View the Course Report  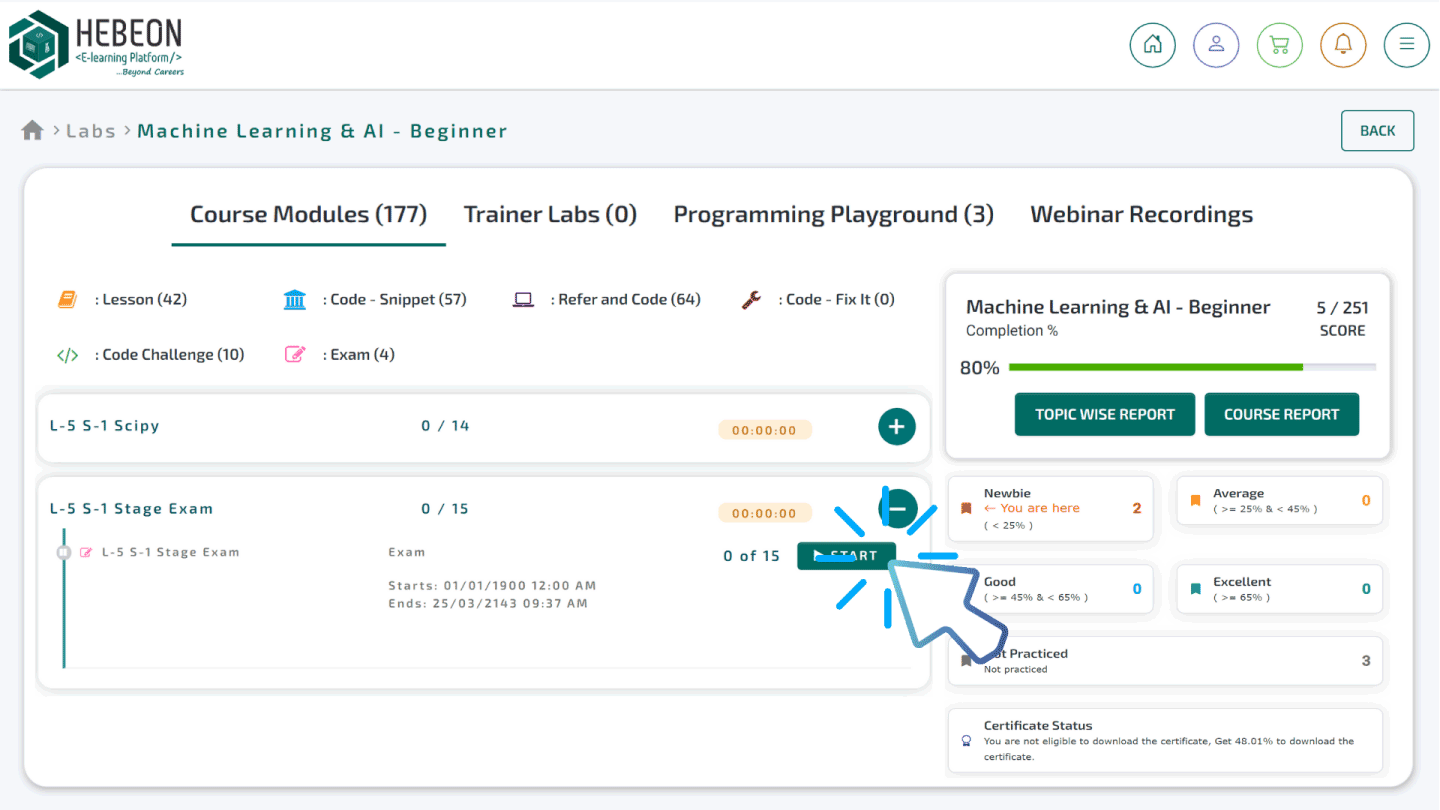click(x=1281, y=414)
